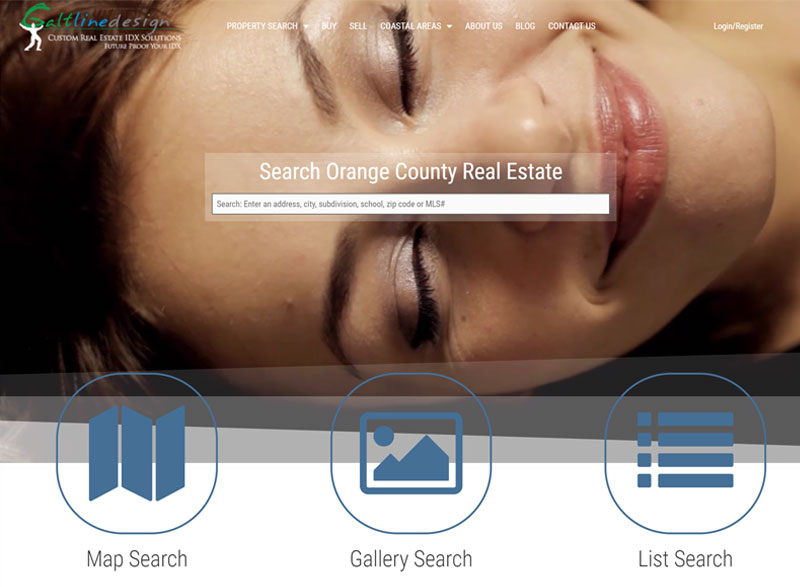This screenshot has height=587, width=800.
Task: Click the gallery picture icon
Action: pos(411,453)
